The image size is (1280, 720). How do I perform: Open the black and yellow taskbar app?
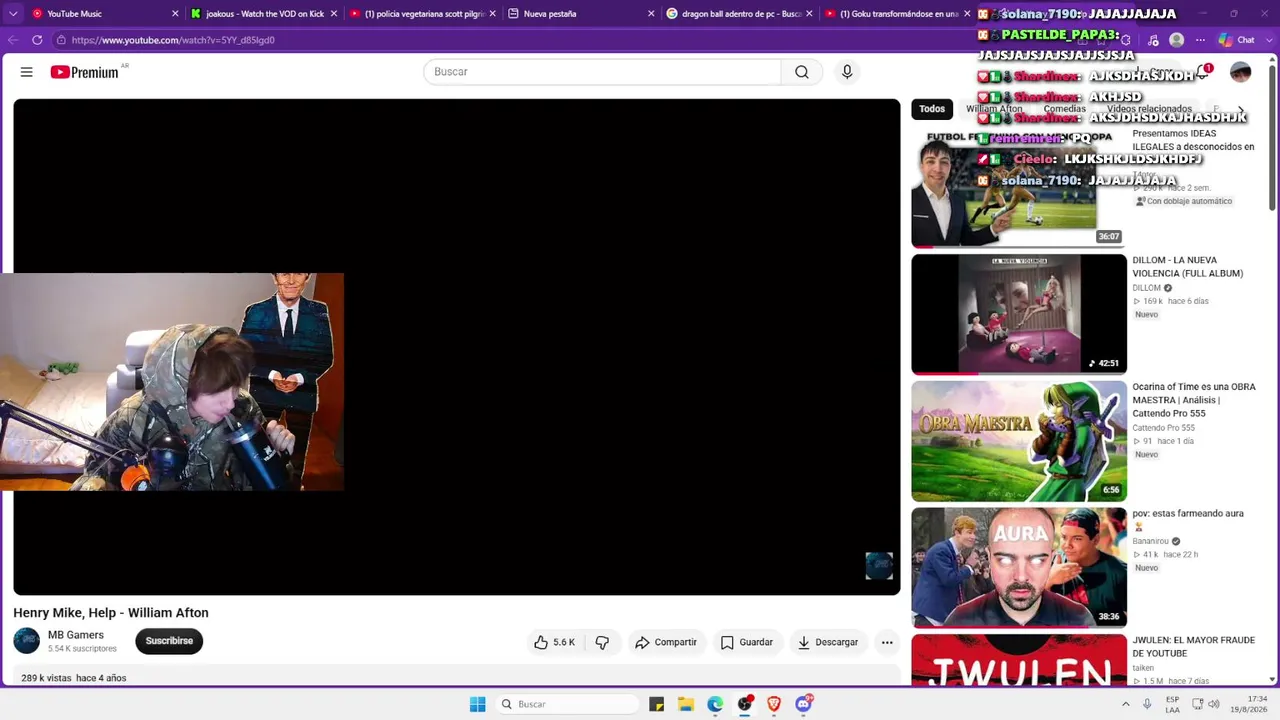coord(656,704)
